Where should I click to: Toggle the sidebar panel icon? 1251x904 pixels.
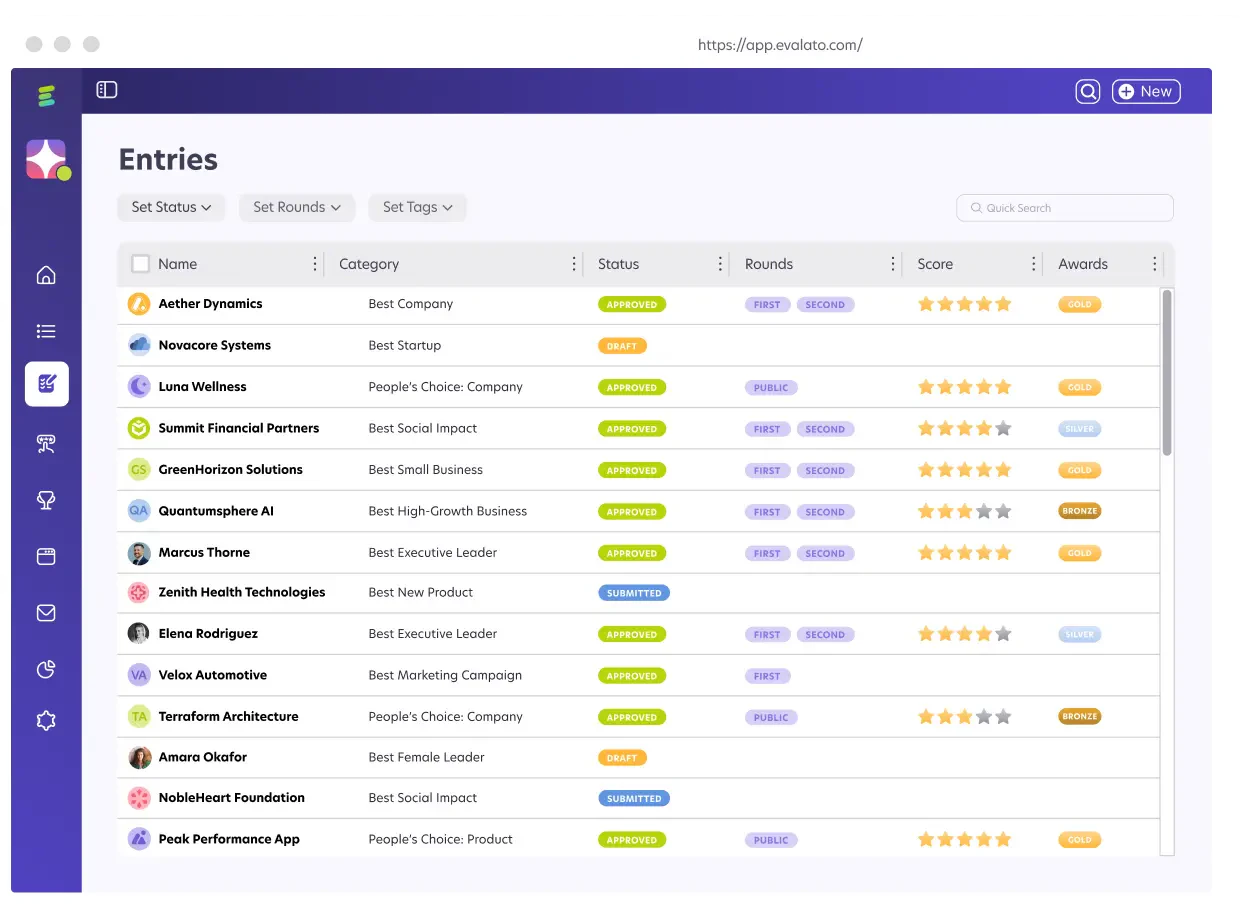[107, 90]
